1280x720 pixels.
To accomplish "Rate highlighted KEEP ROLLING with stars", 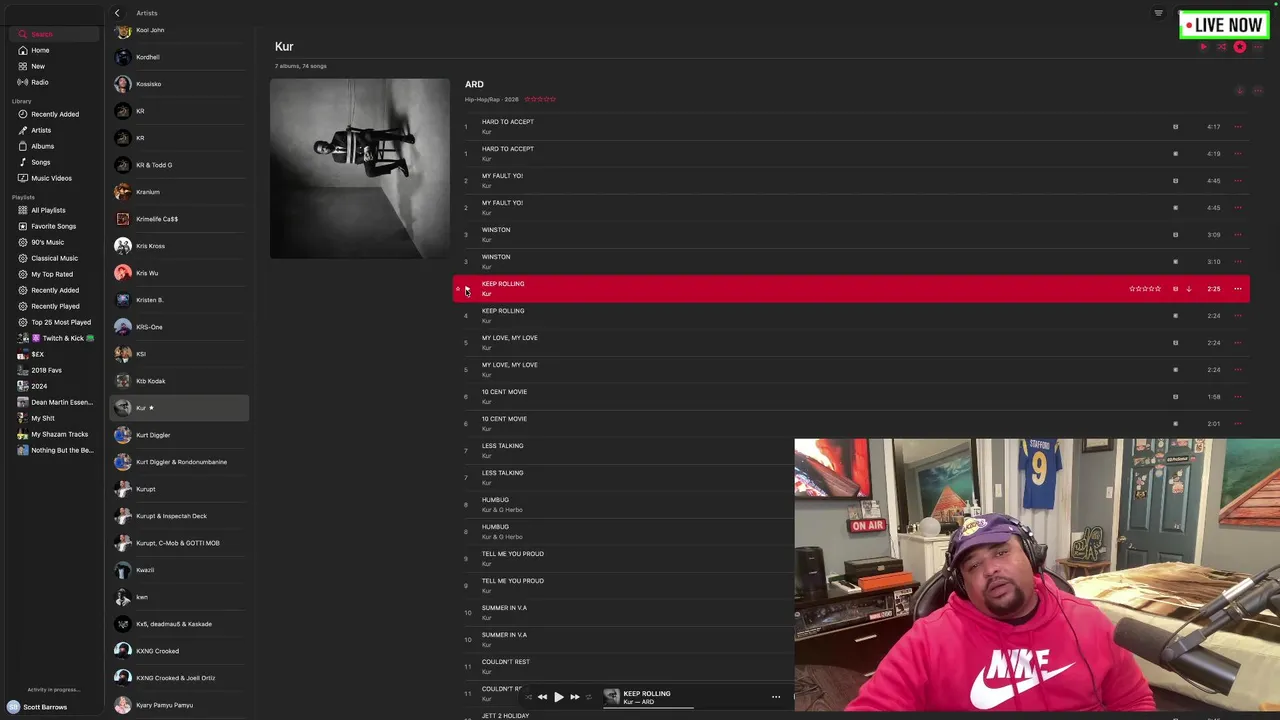I will (1145, 289).
